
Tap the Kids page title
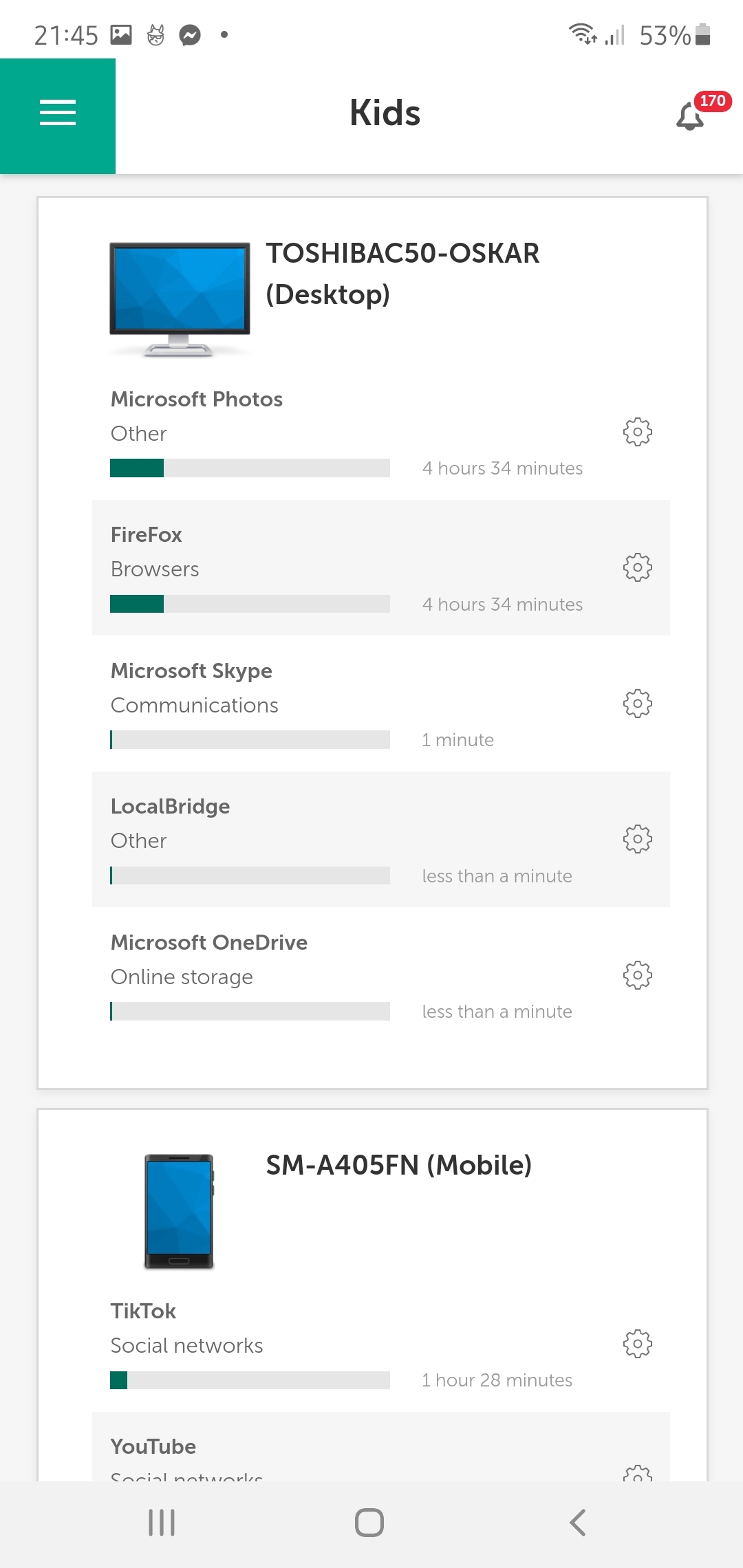(385, 113)
